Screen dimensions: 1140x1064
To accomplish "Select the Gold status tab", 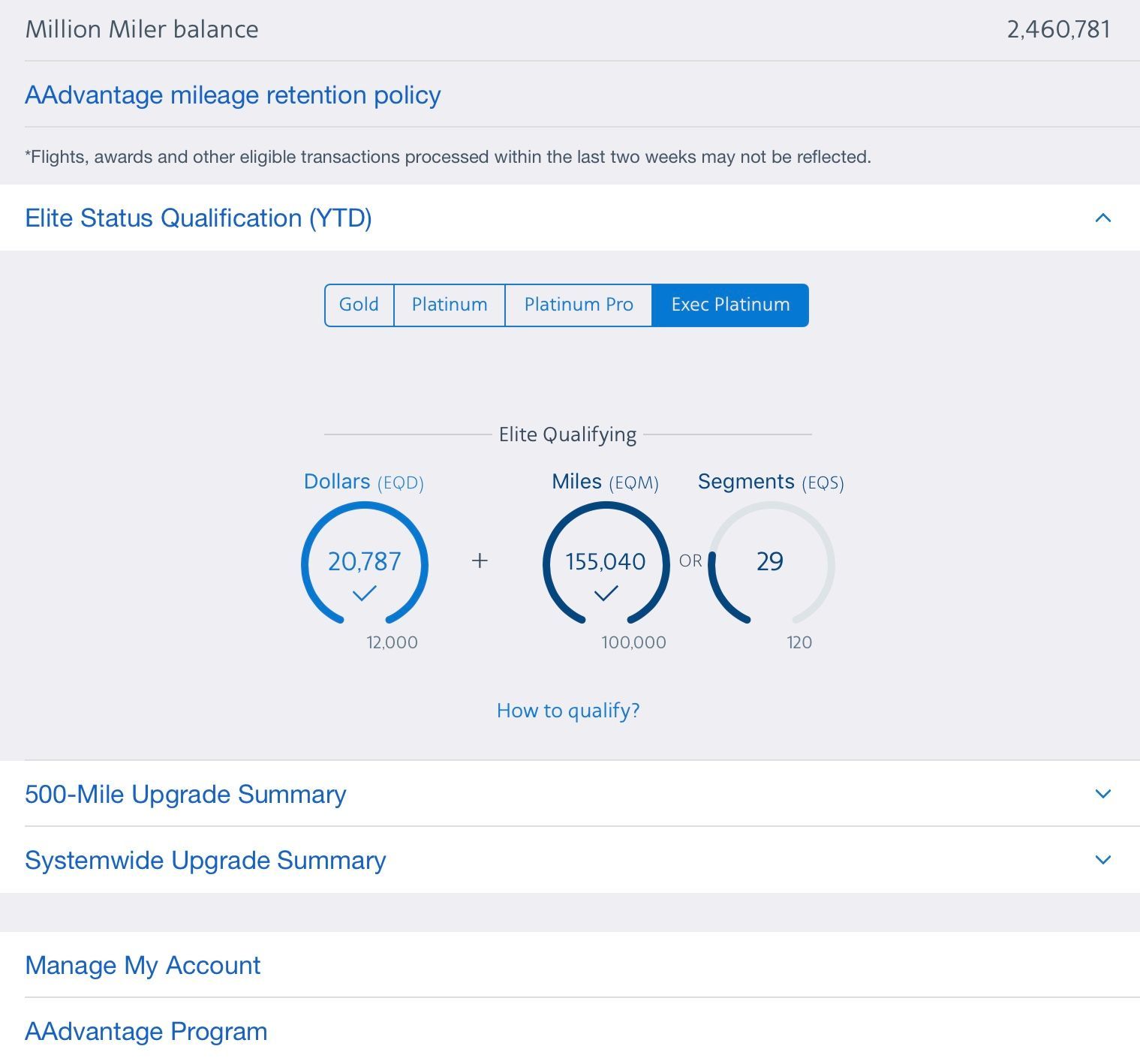I will (x=359, y=305).
